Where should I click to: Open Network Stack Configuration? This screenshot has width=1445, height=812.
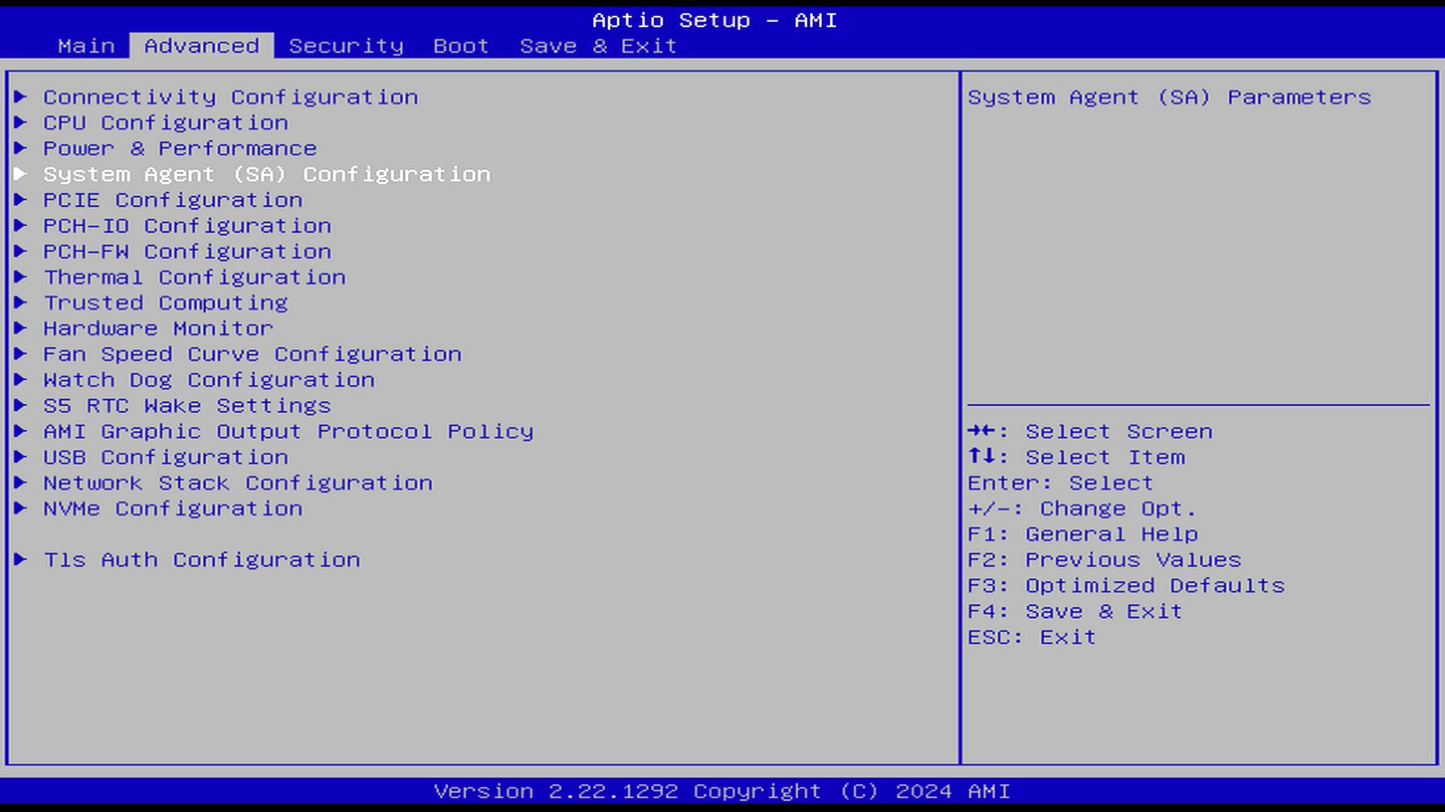[238, 483]
